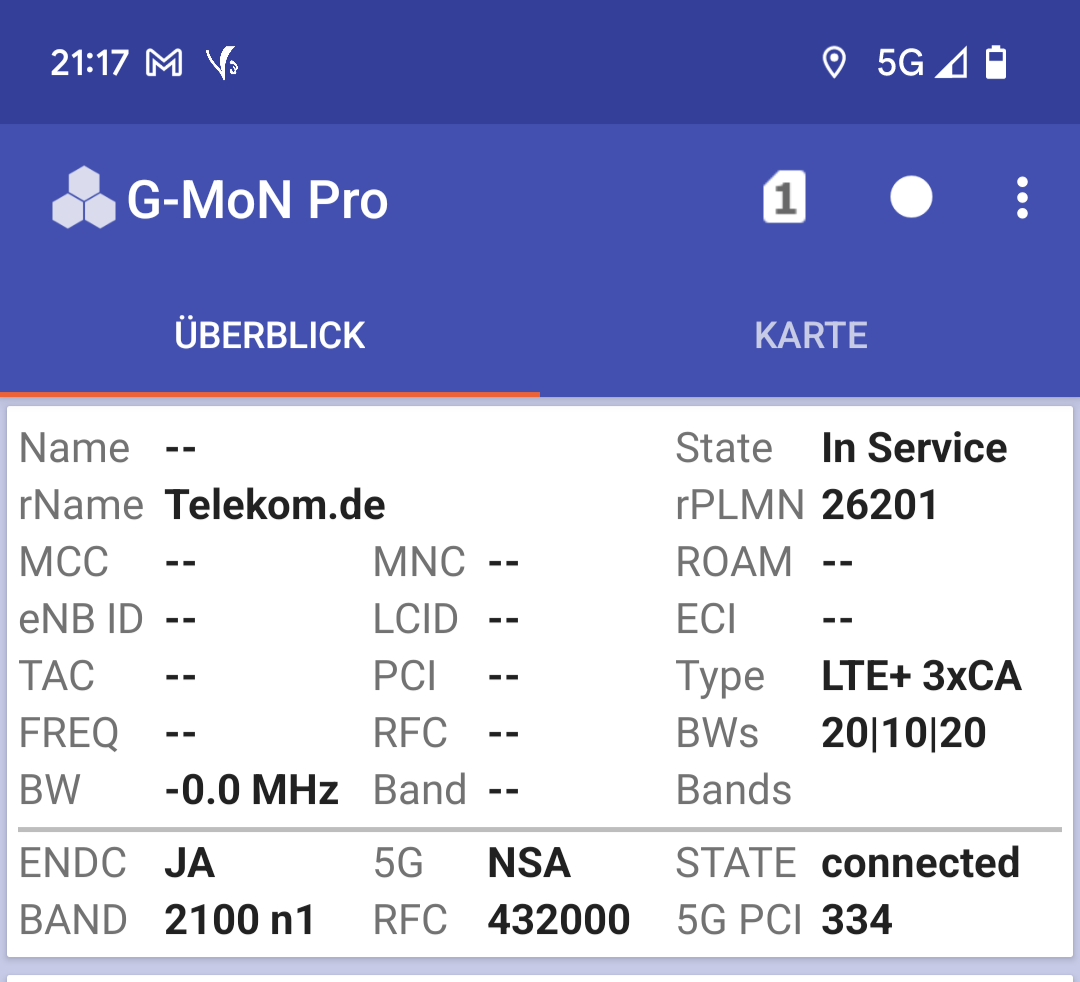The width and height of the screenshot is (1080, 982).
Task: Tap the LTE+ 3xCA type value
Action: 921,676
